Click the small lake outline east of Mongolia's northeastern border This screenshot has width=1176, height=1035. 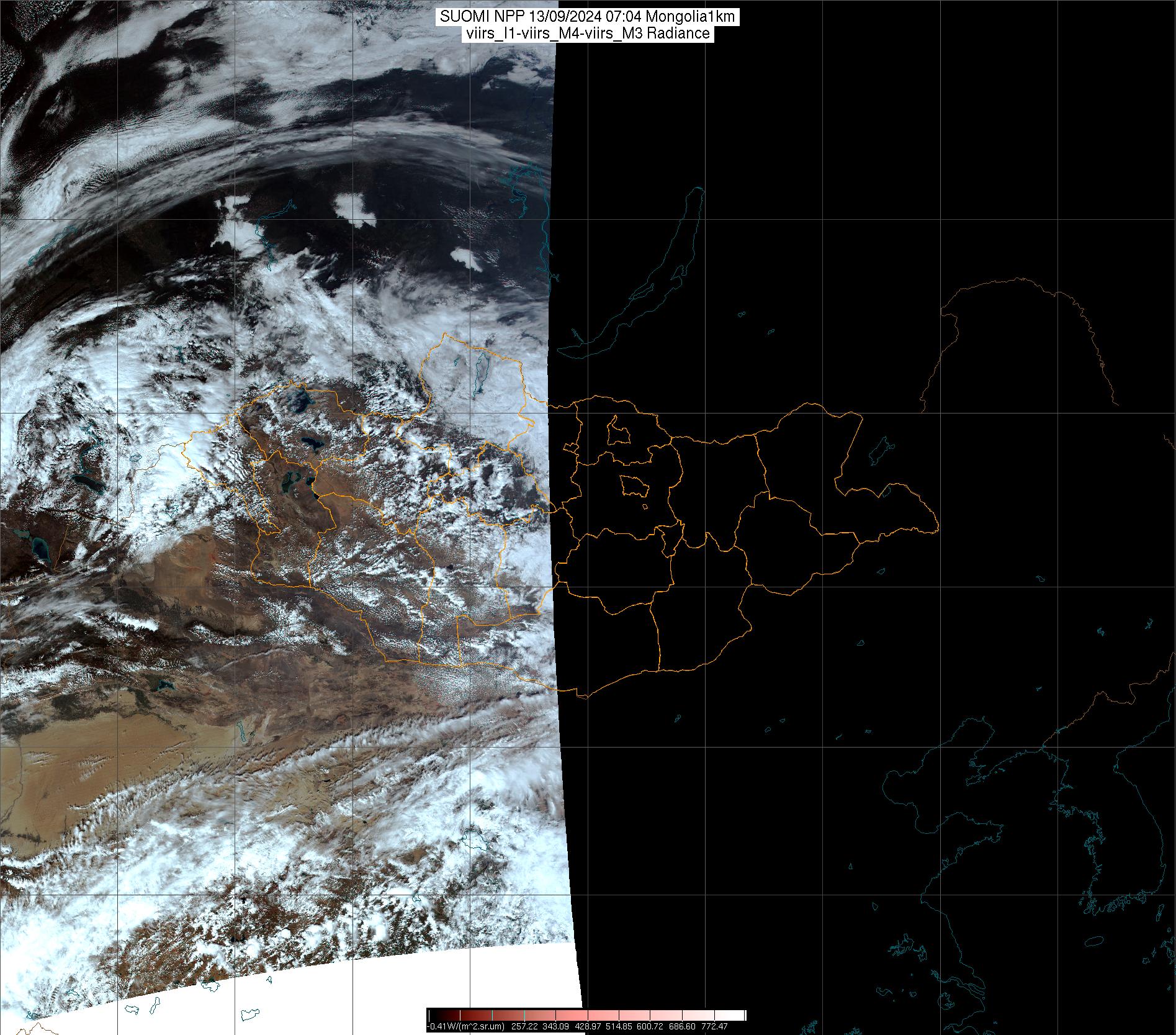click(880, 451)
